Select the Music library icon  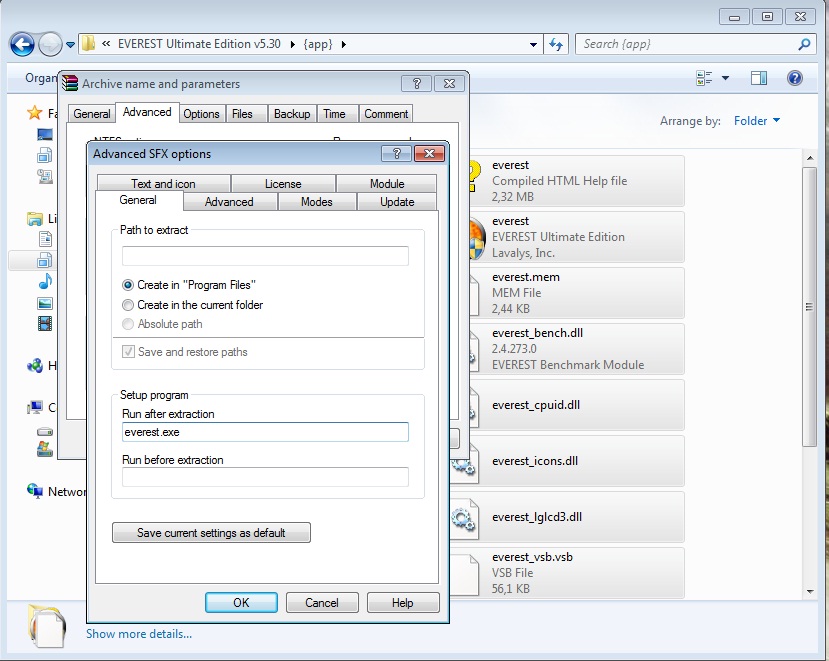coord(45,281)
